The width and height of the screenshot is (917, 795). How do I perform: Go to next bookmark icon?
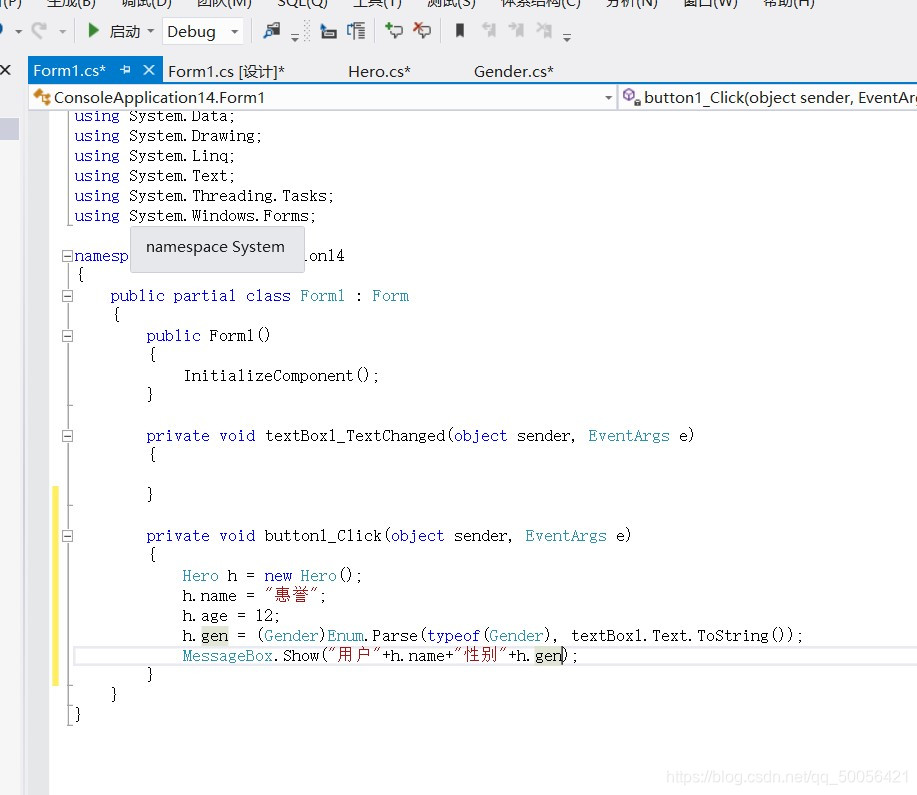[x=516, y=30]
